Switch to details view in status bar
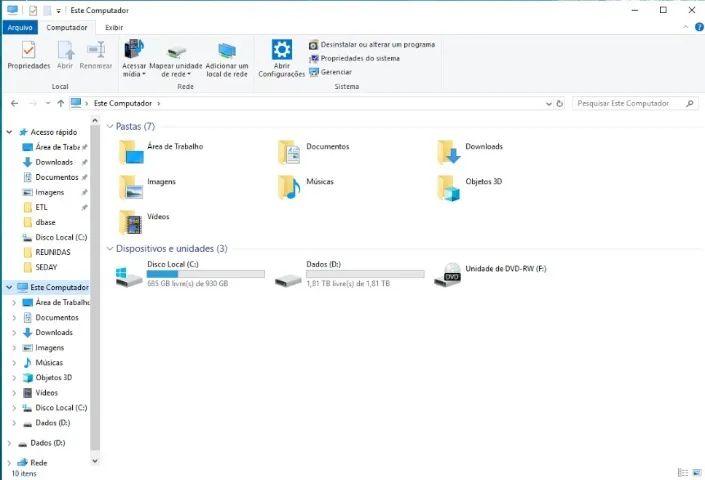The height and width of the screenshot is (480, 705). [683, 472]
